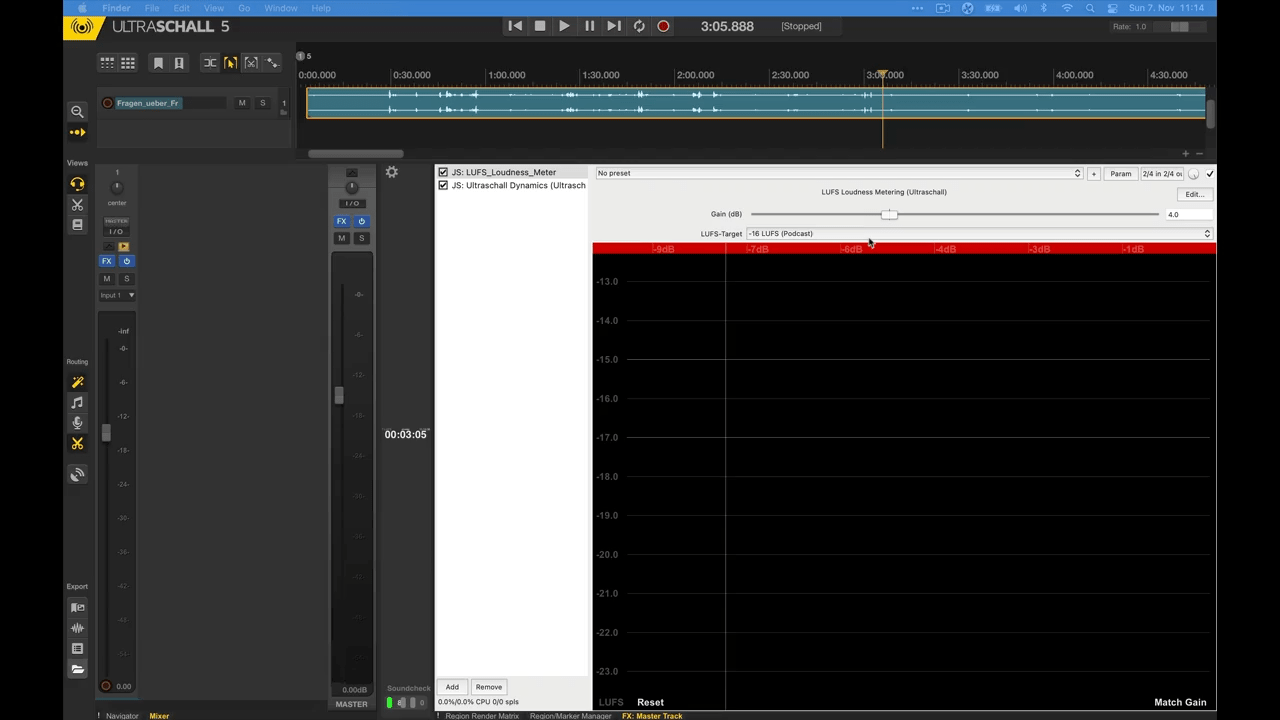Image resolution: width=1280 pixels, height=720 pixels.
Task: Click the Add FX button
Action: pos(452,687)
